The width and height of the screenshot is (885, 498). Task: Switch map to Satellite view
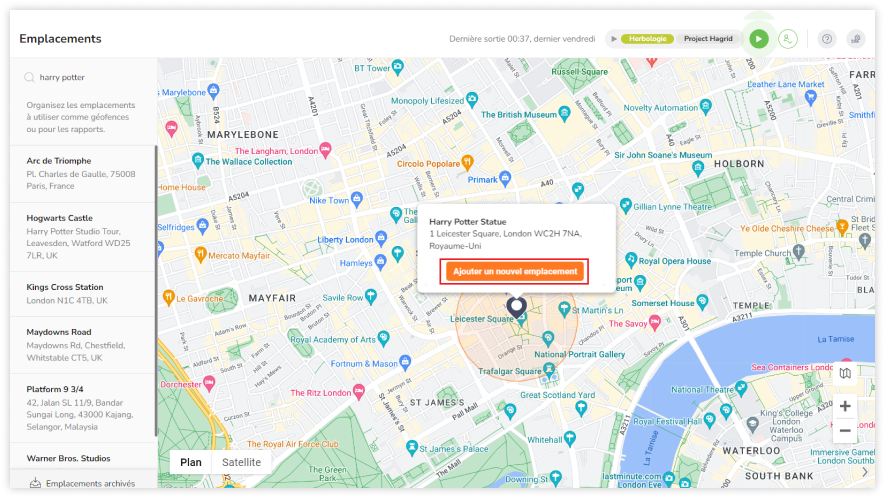(241, 462)
